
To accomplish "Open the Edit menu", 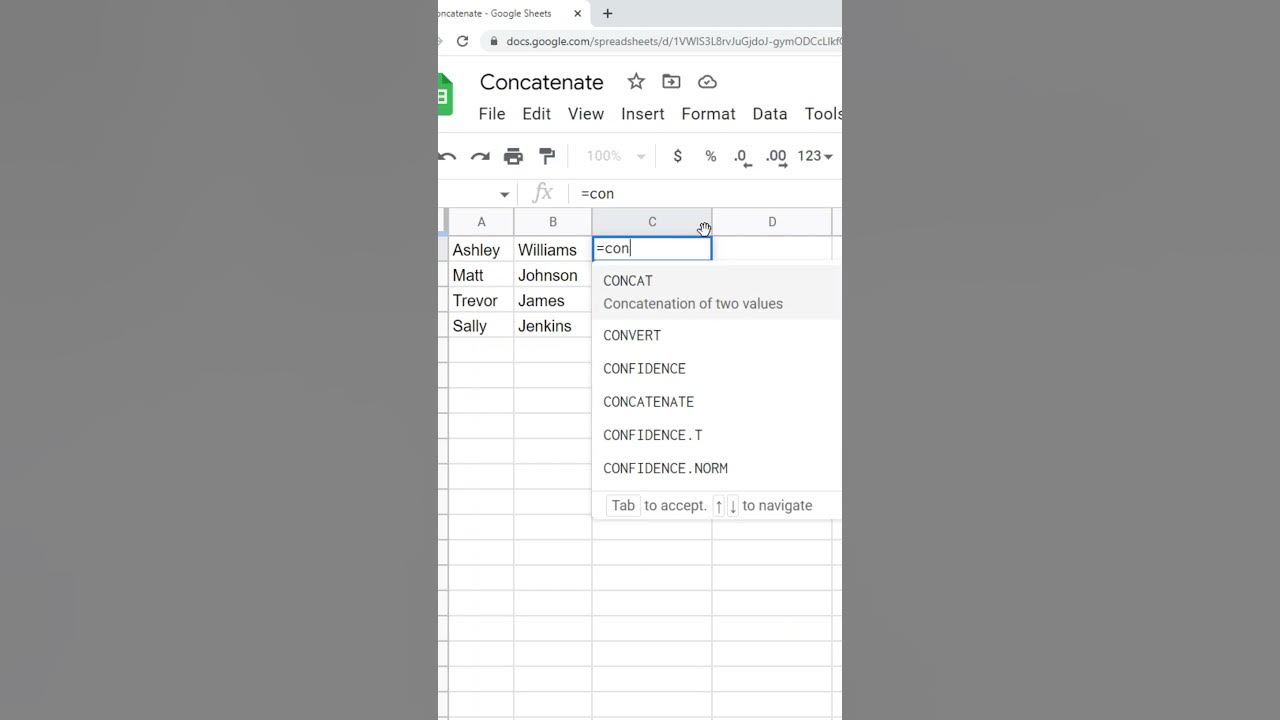I will (x=536, y=114).
